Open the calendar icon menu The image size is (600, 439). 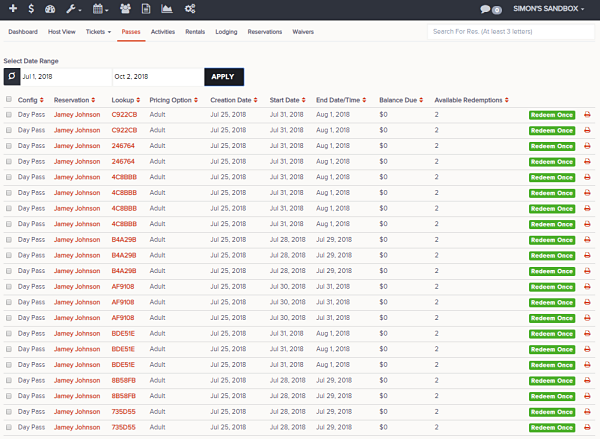(x=100, y=9)
